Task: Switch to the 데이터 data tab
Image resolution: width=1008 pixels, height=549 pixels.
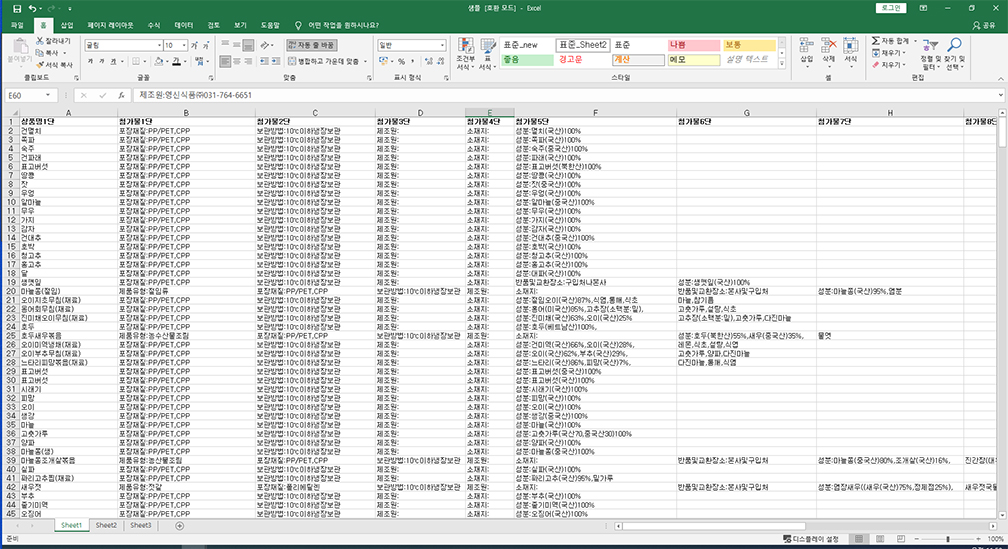Action: point(184,25)
